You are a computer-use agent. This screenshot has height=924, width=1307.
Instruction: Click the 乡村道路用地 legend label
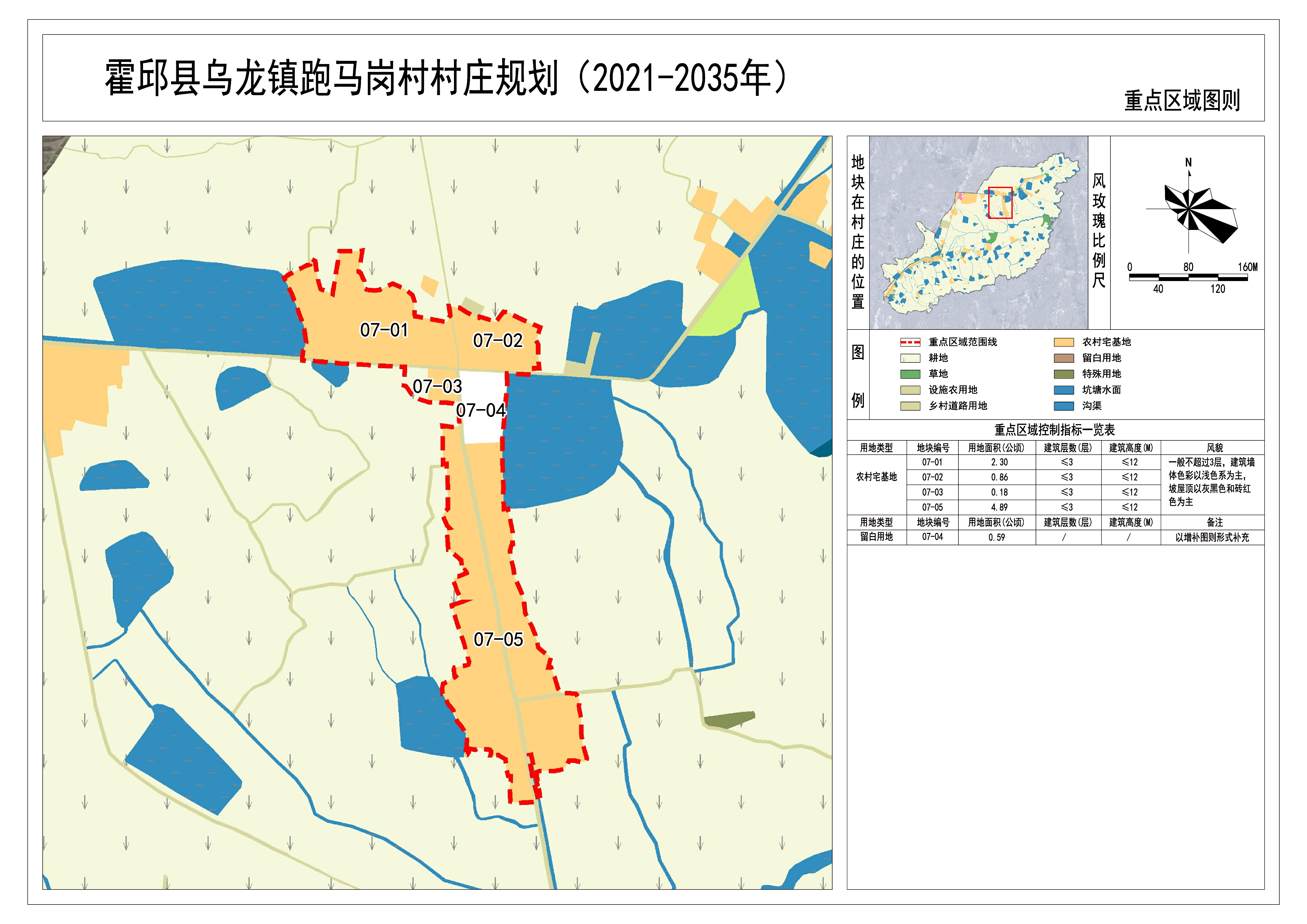(x=957, y=406)
